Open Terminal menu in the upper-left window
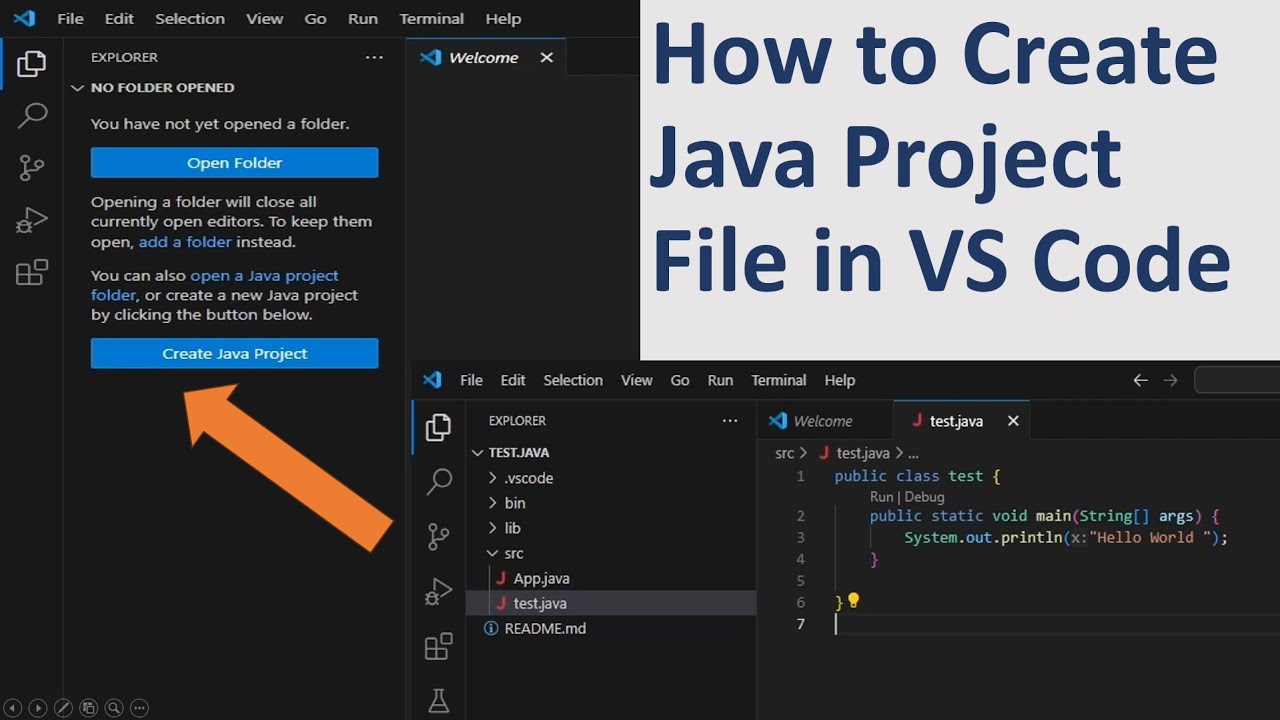Screen dimensions: 1280x720 coord(431,18)
